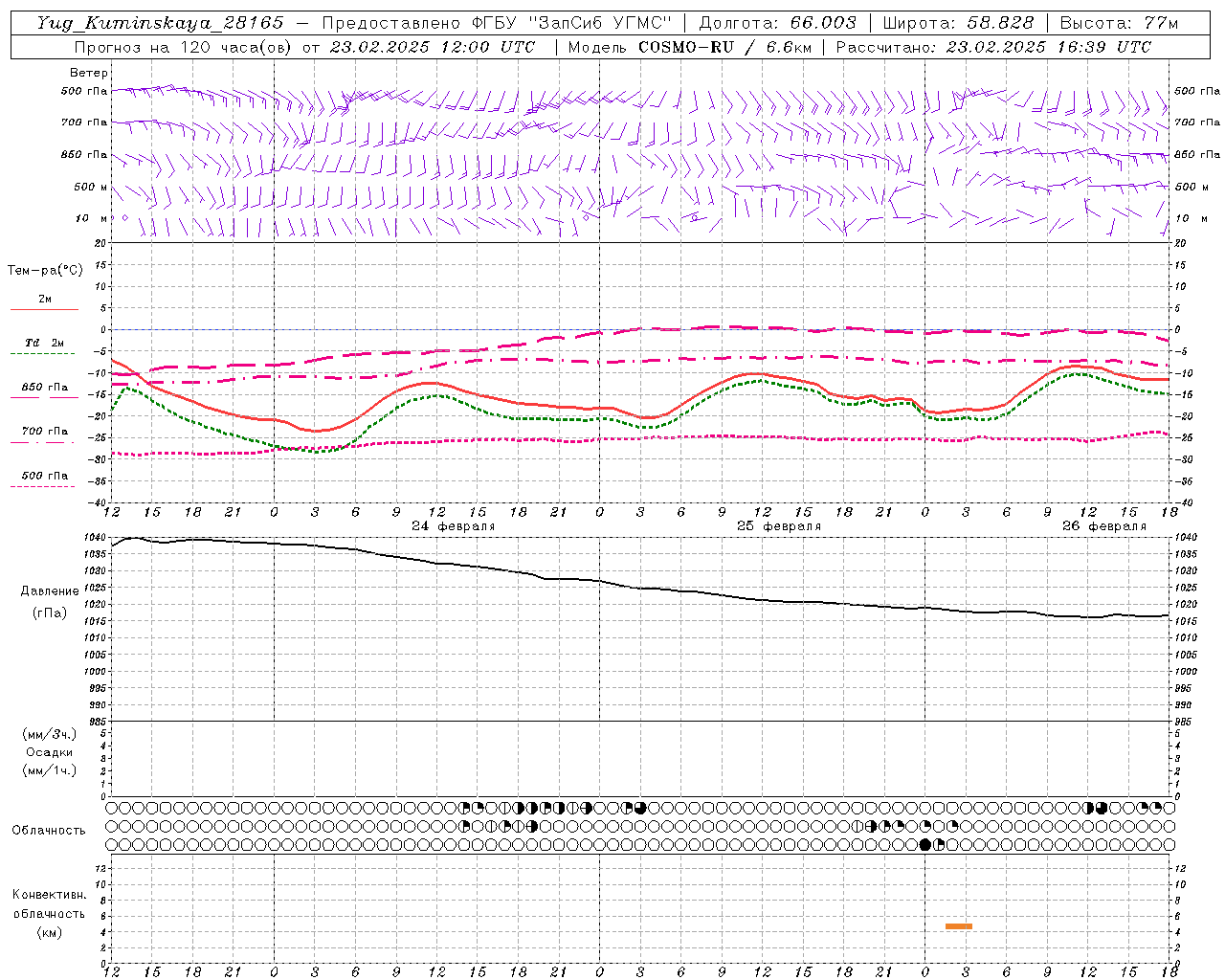Click the 24 февраля date label

click(454, 526)
